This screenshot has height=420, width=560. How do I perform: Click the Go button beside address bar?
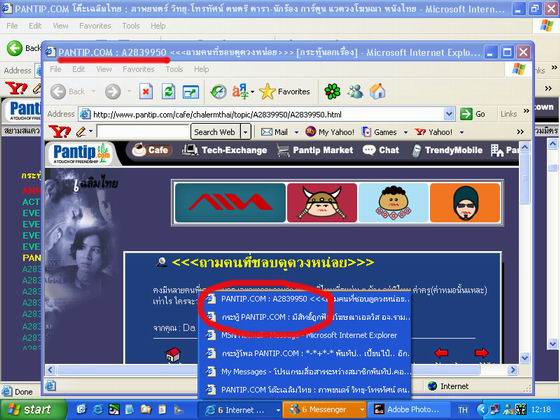pos(473,114)
